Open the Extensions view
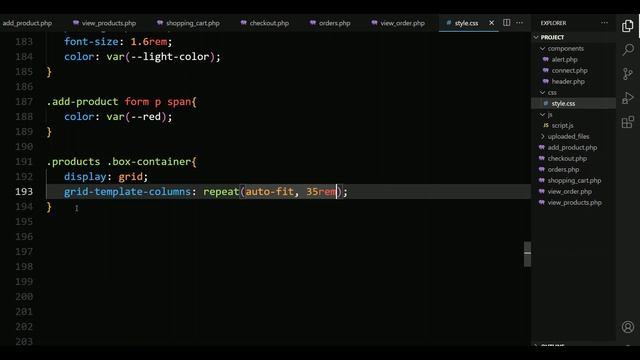 pyautogui.click(x=628, y=122)
